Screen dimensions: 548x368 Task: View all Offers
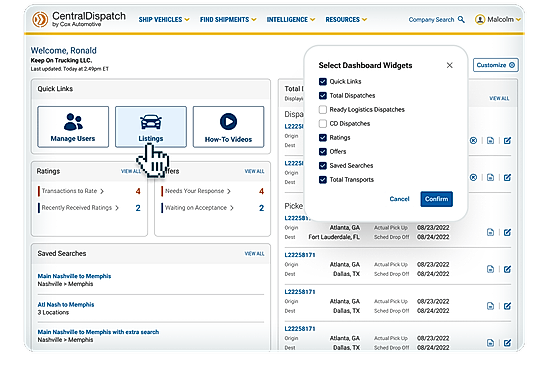(254, 171)
